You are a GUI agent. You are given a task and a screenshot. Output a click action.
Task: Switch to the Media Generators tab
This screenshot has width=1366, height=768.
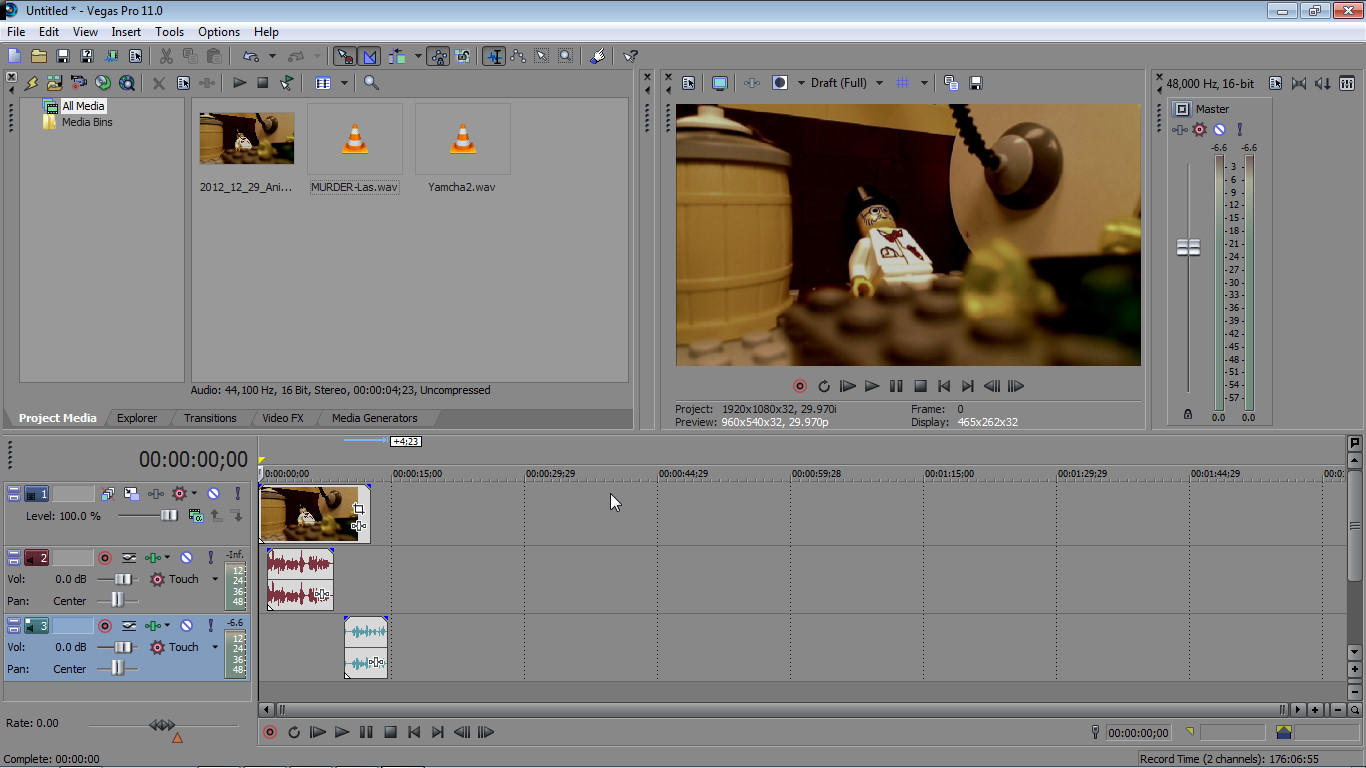tap(375, 418)
